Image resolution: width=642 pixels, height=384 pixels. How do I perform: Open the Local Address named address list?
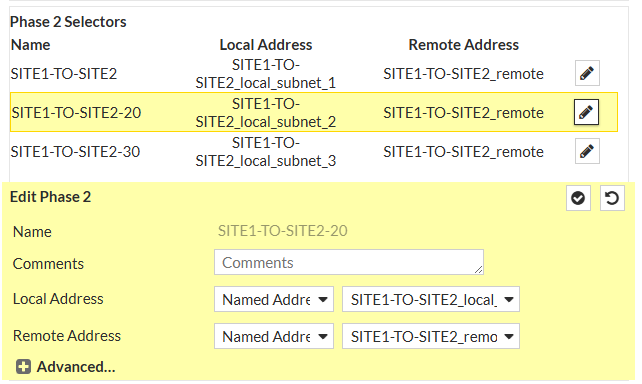[431, 299]
